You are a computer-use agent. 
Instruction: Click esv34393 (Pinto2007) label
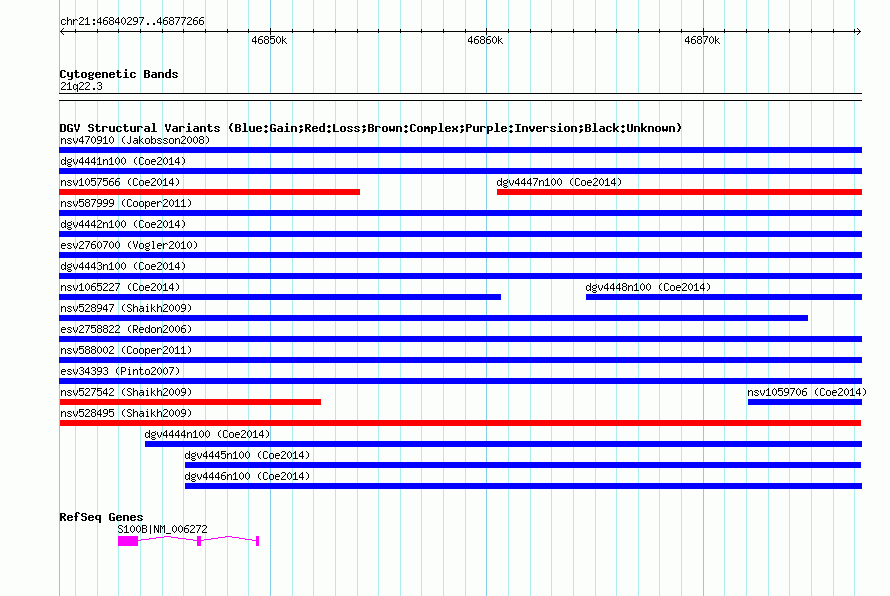pyautogui.click(x=120, y=371)
